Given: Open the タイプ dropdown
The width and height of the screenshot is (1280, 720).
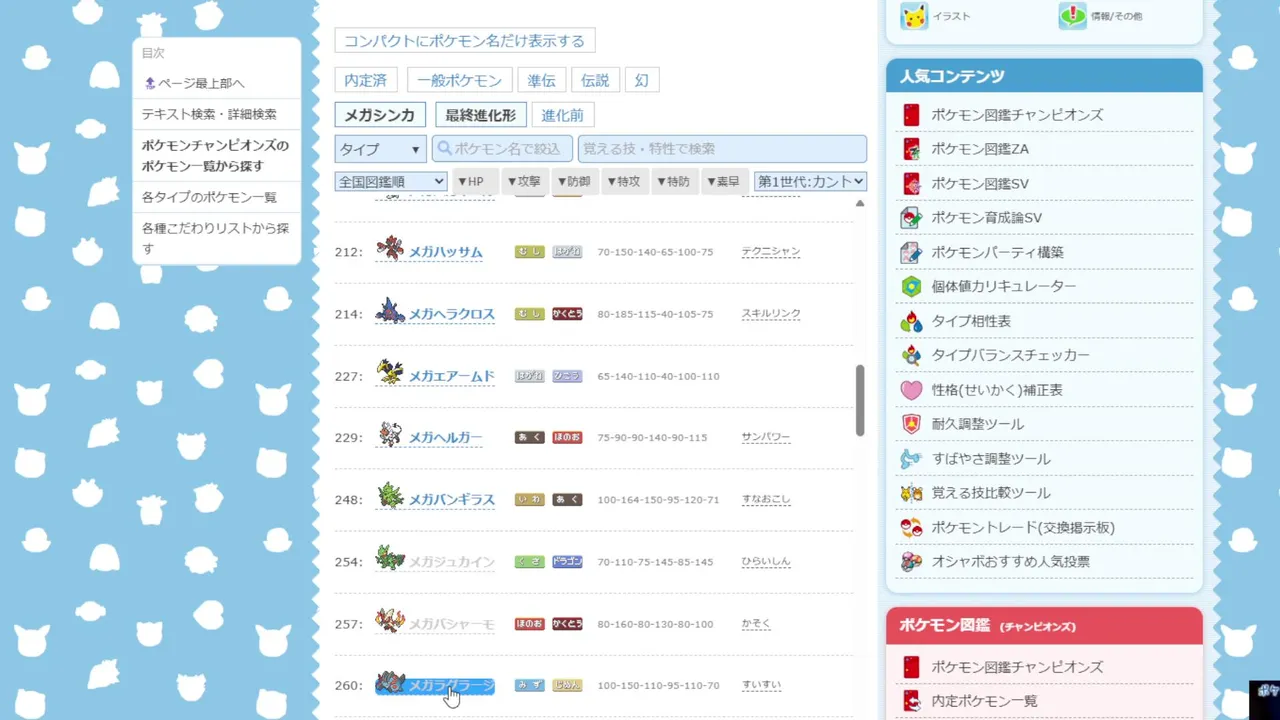Looking at the screenshot, I should click(381, 149).
